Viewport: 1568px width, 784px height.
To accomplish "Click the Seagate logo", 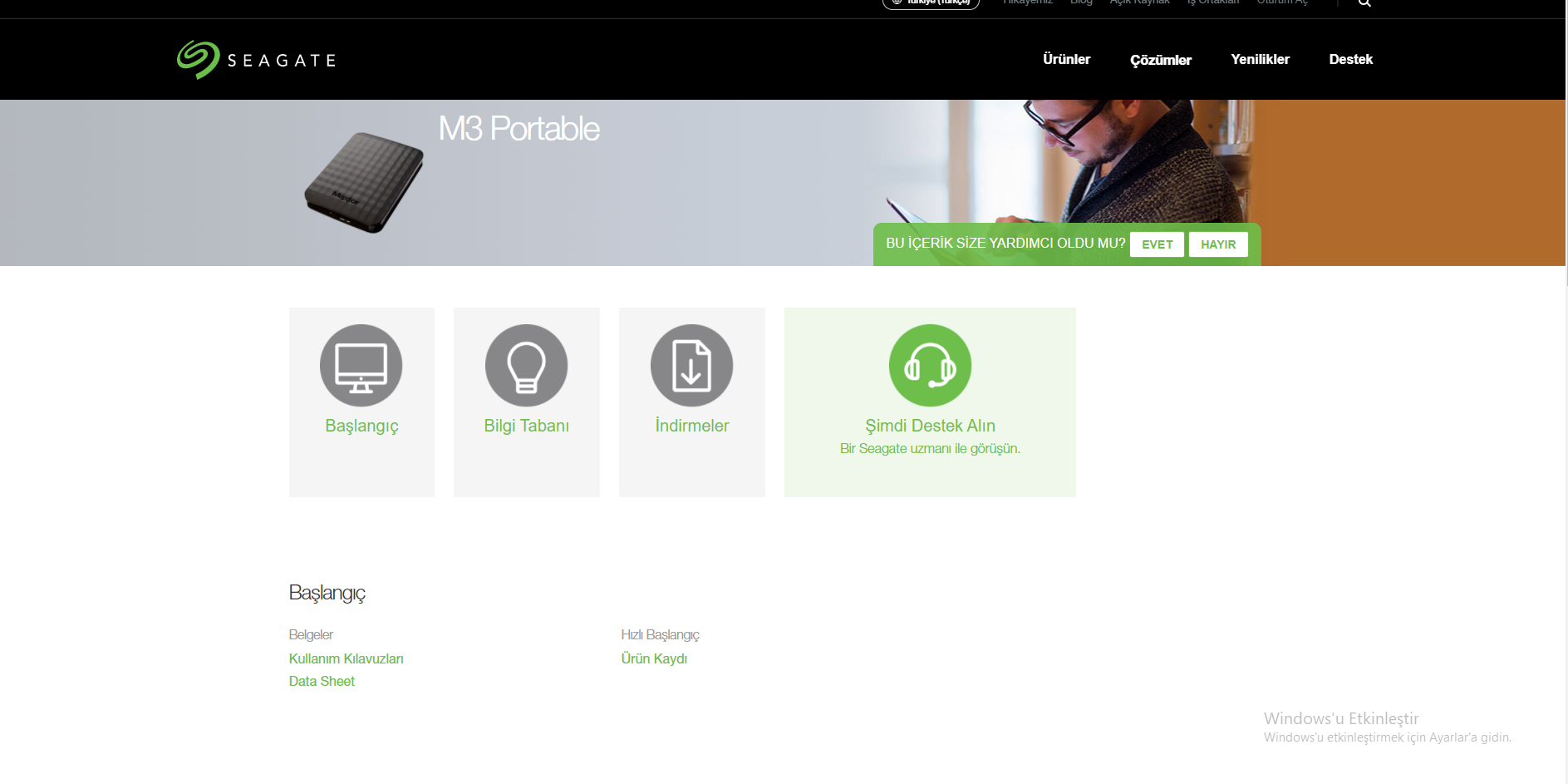I will coord(256,60).
